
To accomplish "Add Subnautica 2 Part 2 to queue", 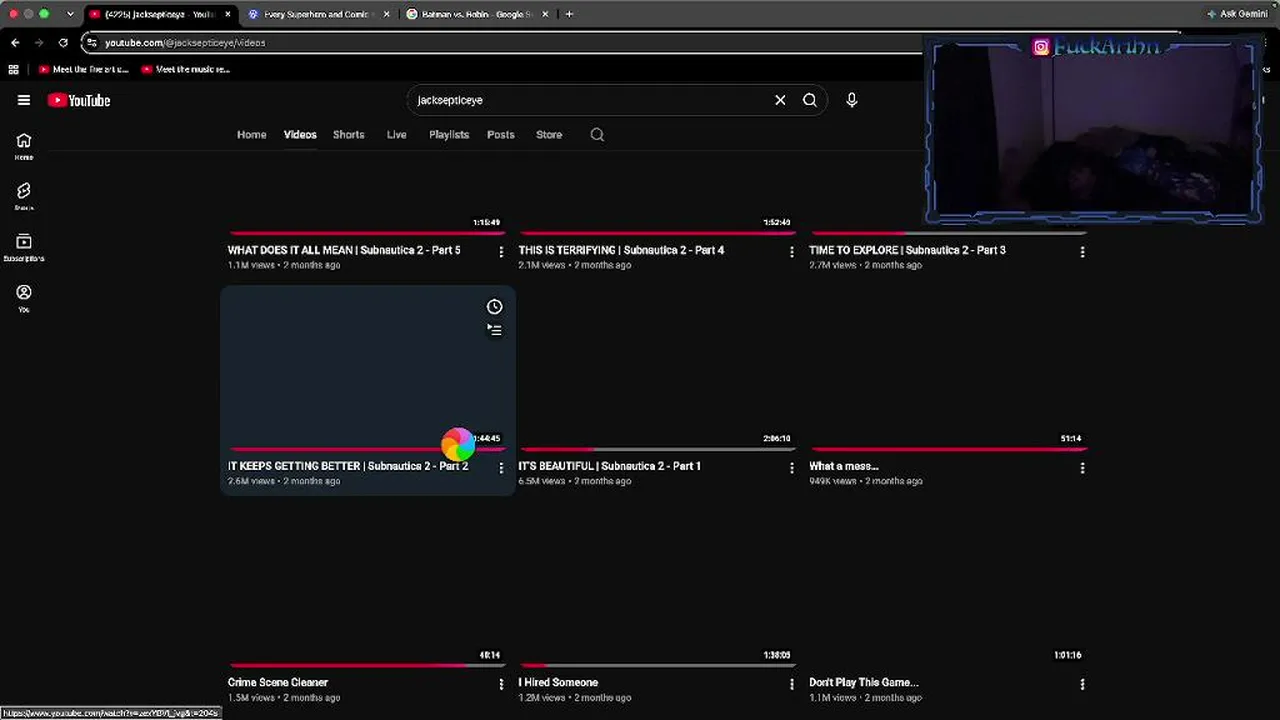I will 494,330.
